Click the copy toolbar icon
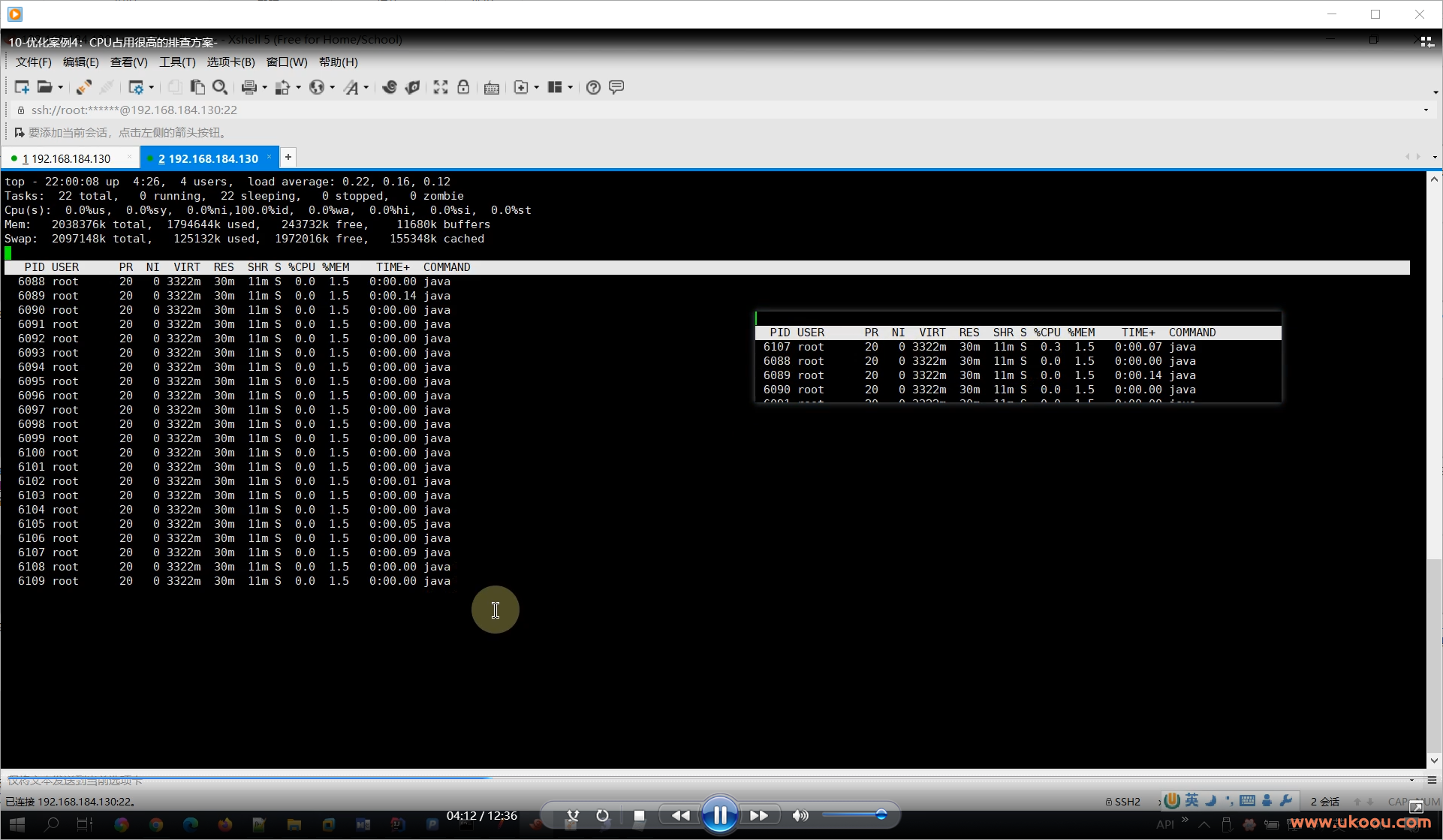Image resolution: width=1443 pixels, height=840 pixels. click(174, 87)
